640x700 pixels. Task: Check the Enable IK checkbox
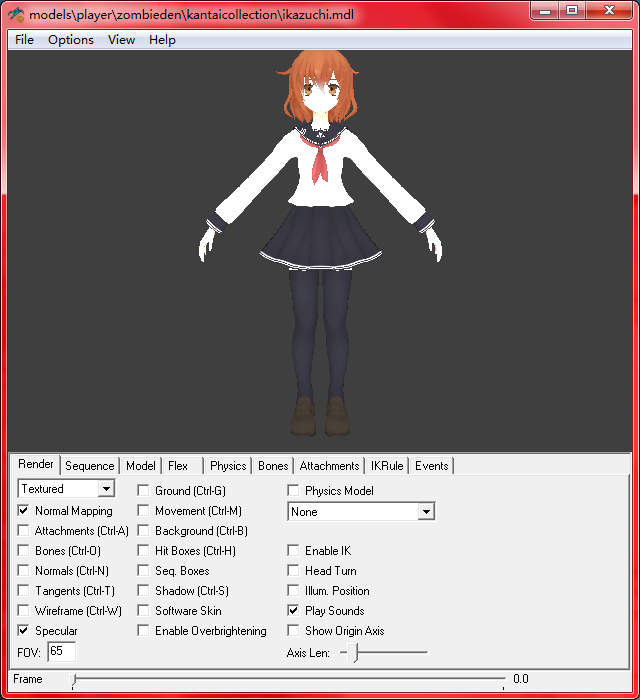[x=293, y=550]
